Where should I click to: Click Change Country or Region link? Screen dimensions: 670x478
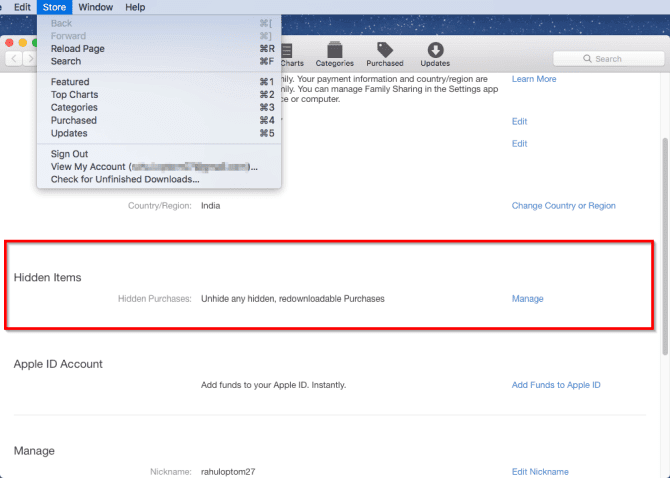564,205
